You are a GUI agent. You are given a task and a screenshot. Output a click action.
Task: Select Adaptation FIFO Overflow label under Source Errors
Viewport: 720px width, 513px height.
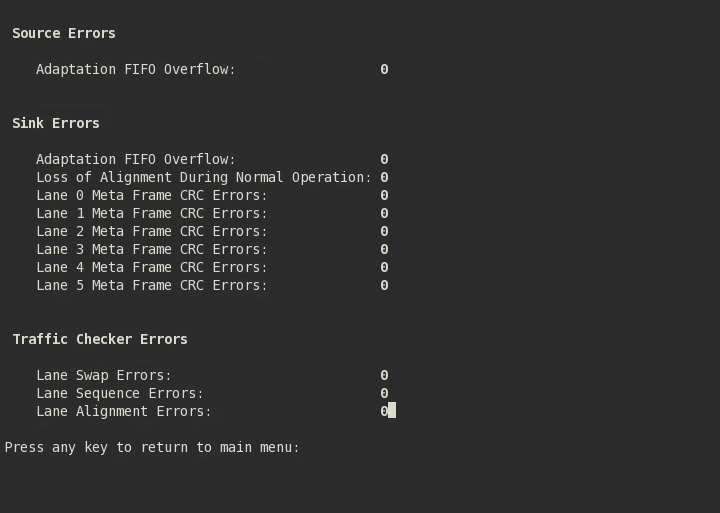click(x=136, y=69)
